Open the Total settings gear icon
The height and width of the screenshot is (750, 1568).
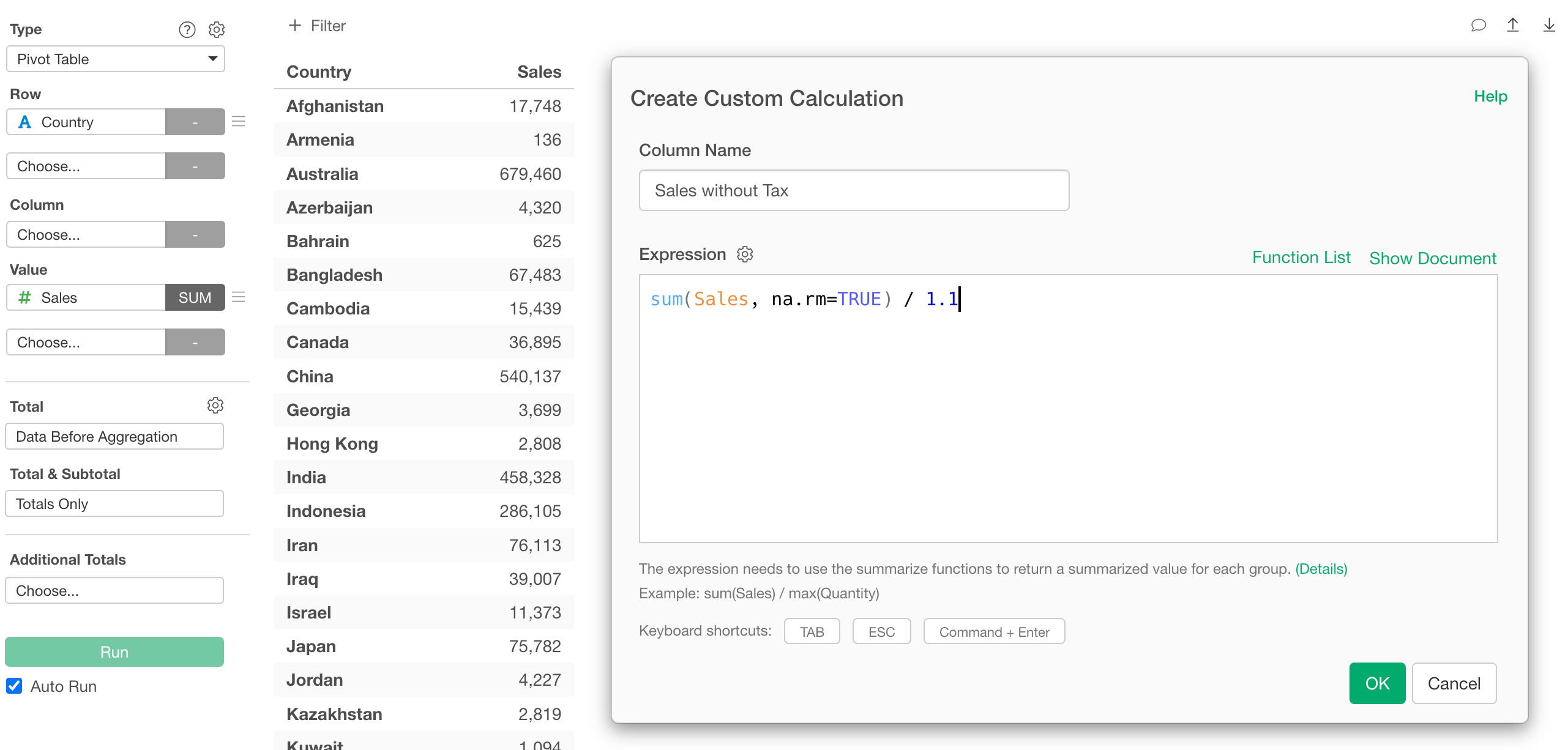click(215, 406)
